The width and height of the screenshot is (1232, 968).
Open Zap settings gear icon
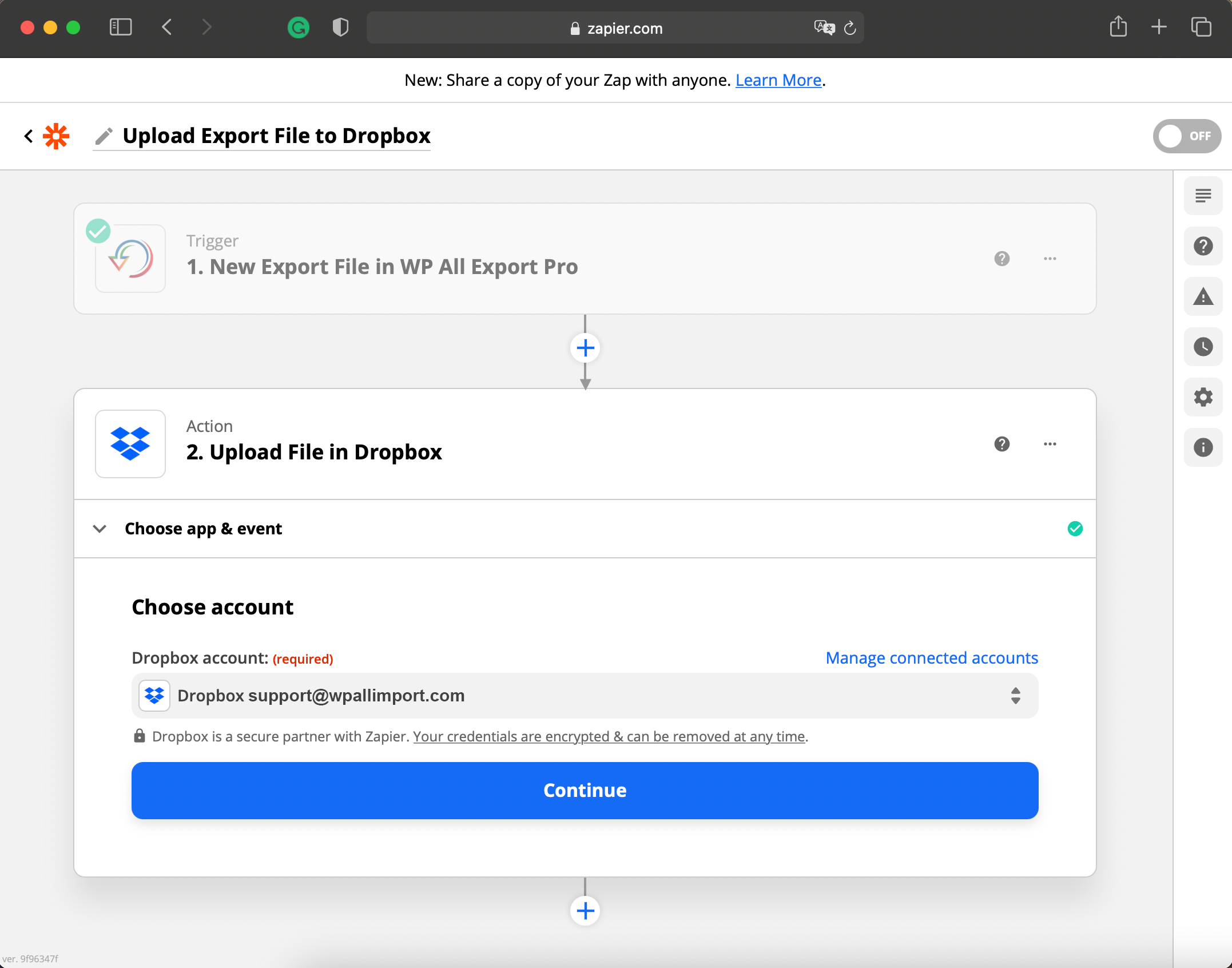pos(1203,397)
